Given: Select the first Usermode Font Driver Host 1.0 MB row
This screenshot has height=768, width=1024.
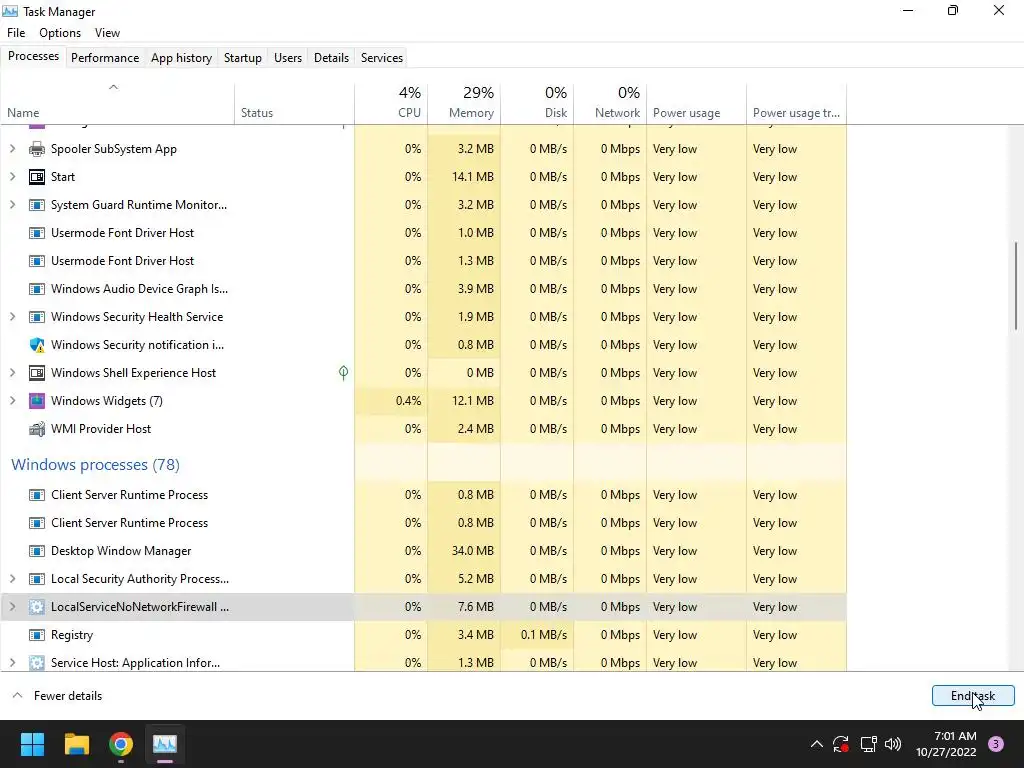Looking at the screenshot, I should (x=423, y=233).
